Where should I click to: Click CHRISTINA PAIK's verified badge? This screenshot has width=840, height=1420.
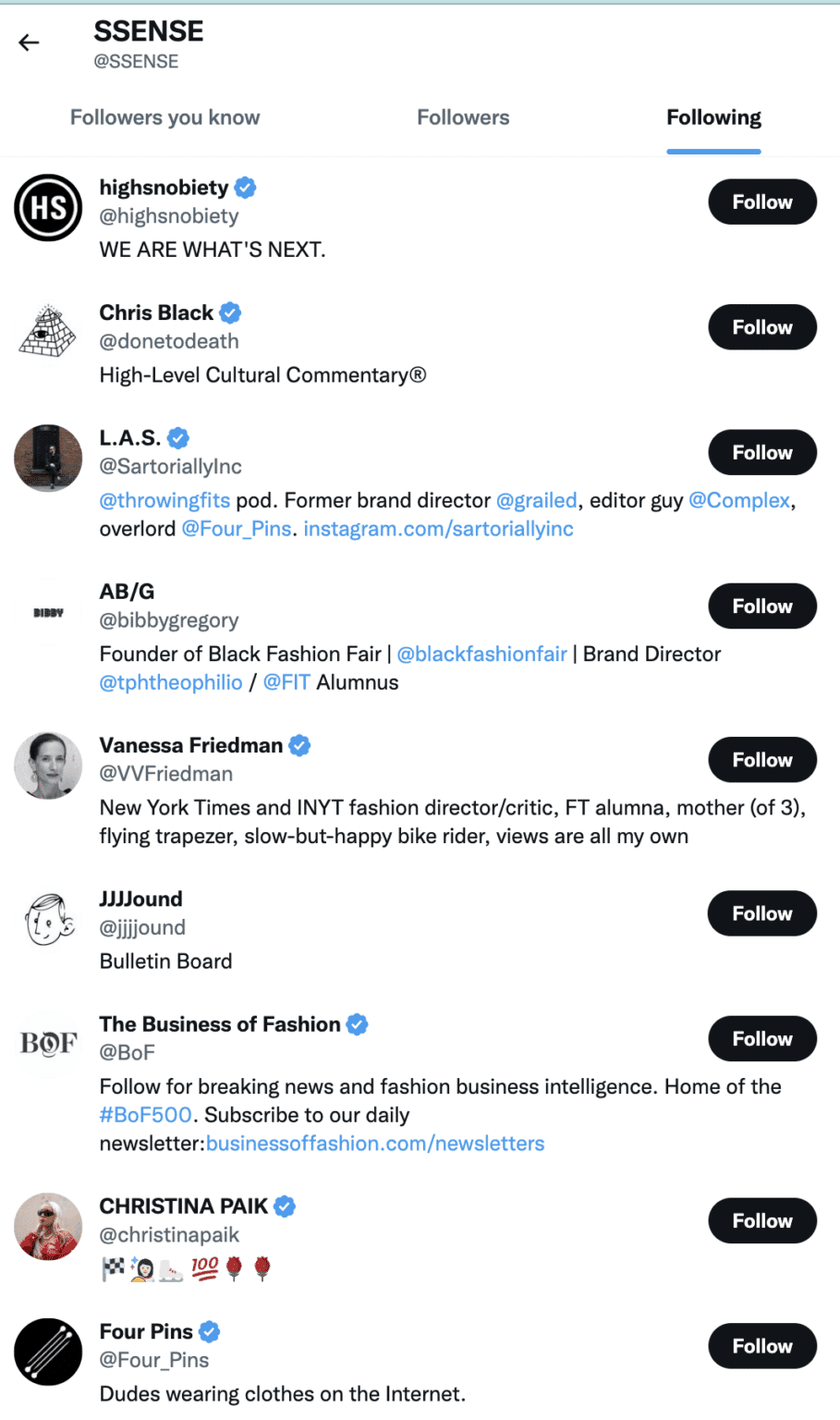tap(284, 1206)
